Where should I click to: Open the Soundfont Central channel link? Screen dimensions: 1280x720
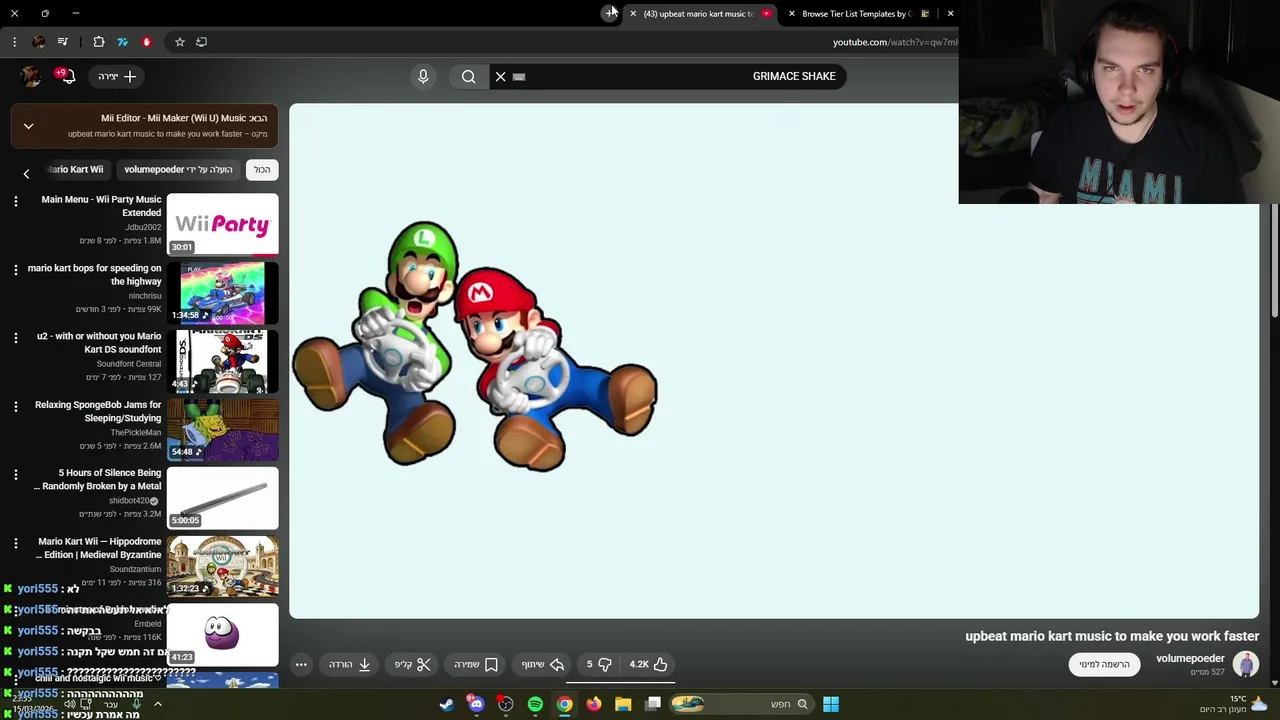[129, 364]
